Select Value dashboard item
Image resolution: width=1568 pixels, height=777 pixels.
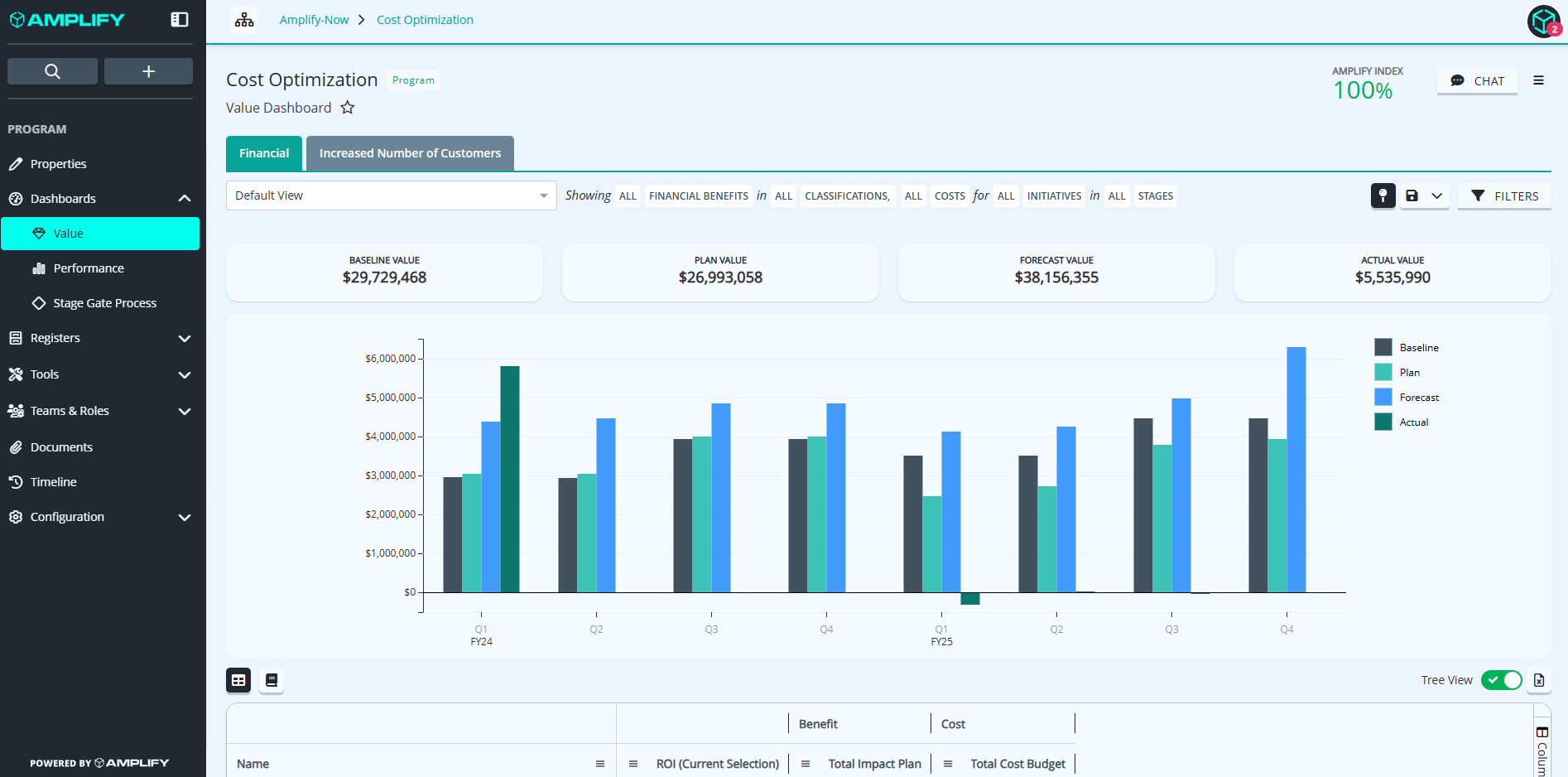click(x=99, y=234)
